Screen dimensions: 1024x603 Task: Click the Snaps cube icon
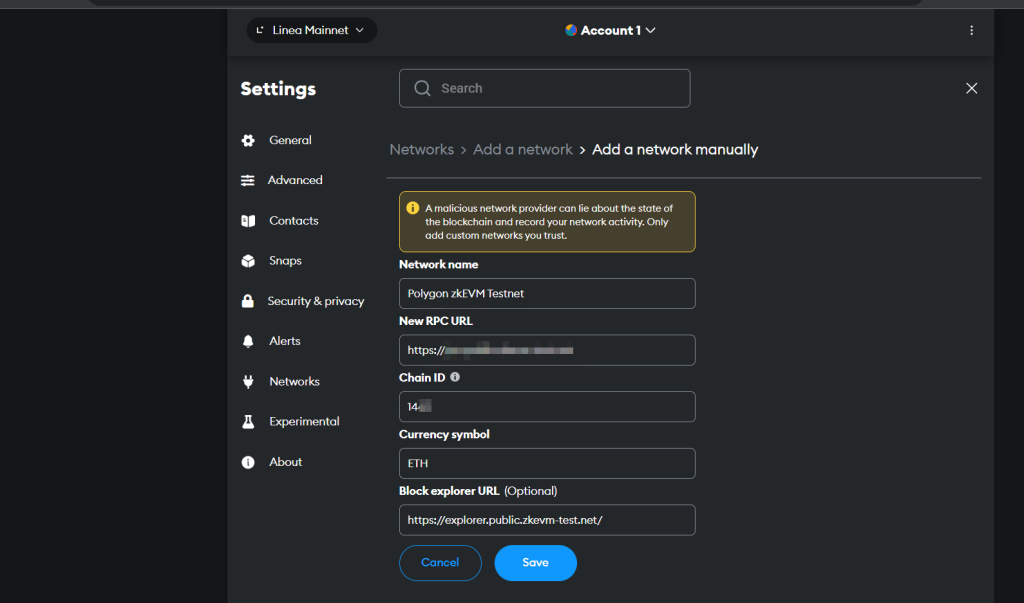point(248,261)
